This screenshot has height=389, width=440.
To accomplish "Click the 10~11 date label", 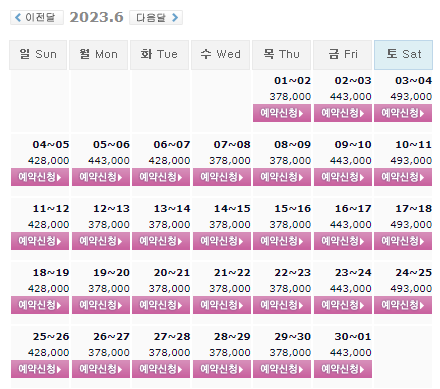I will tap(413, 145).
